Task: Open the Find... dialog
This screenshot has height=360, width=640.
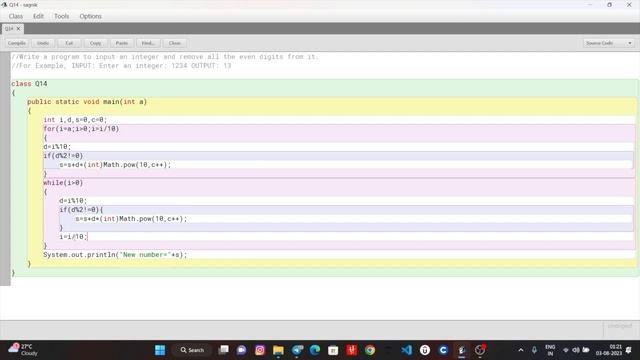Action: (148, 43)
